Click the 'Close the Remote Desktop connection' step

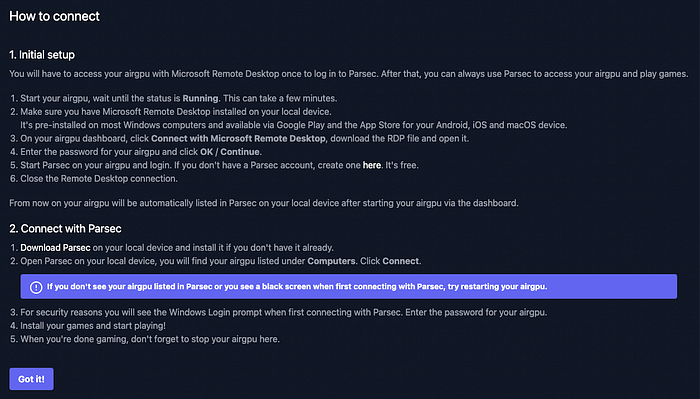click(99, 179)
